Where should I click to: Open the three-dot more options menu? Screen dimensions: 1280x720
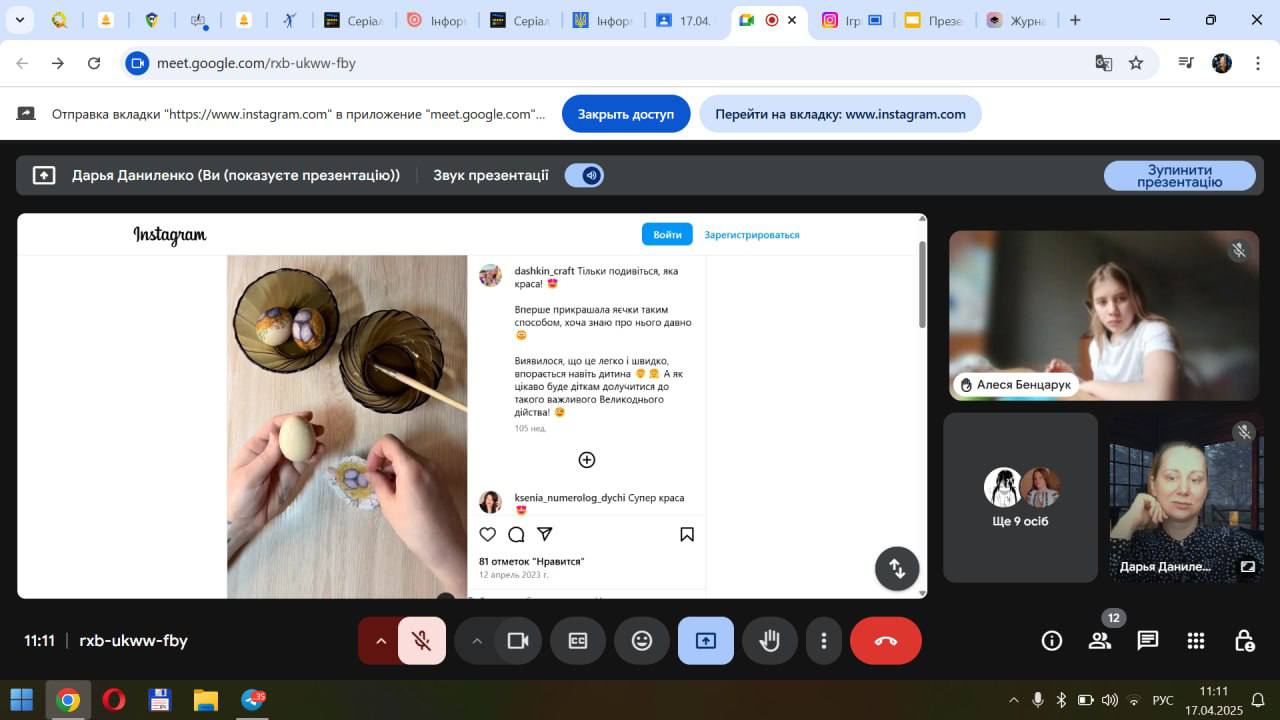point(823,641)
